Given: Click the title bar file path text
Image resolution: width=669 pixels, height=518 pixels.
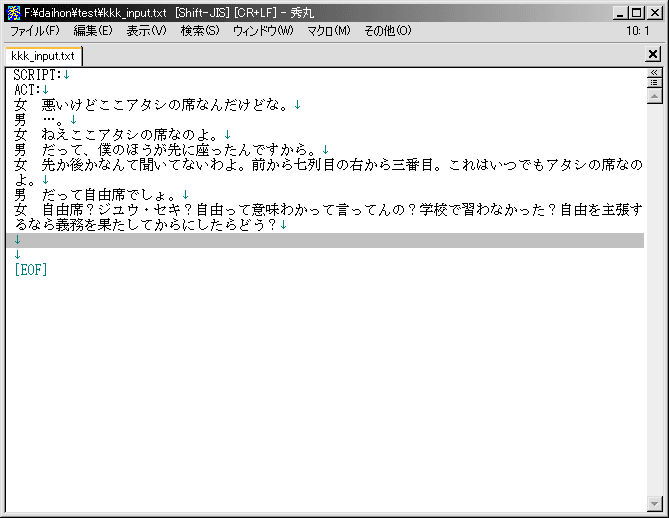Looking at the screenshot, I should (95, 13).
